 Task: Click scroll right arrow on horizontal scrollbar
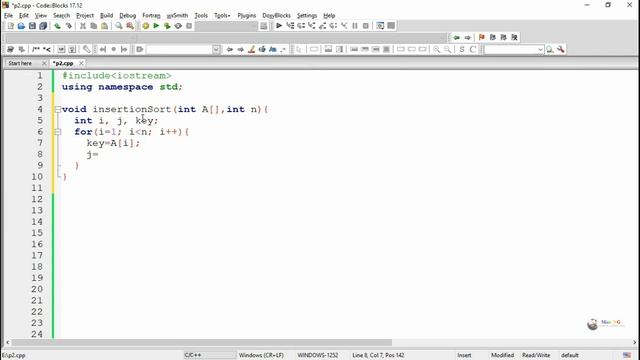pyautogui.click(x=635, y=342)
